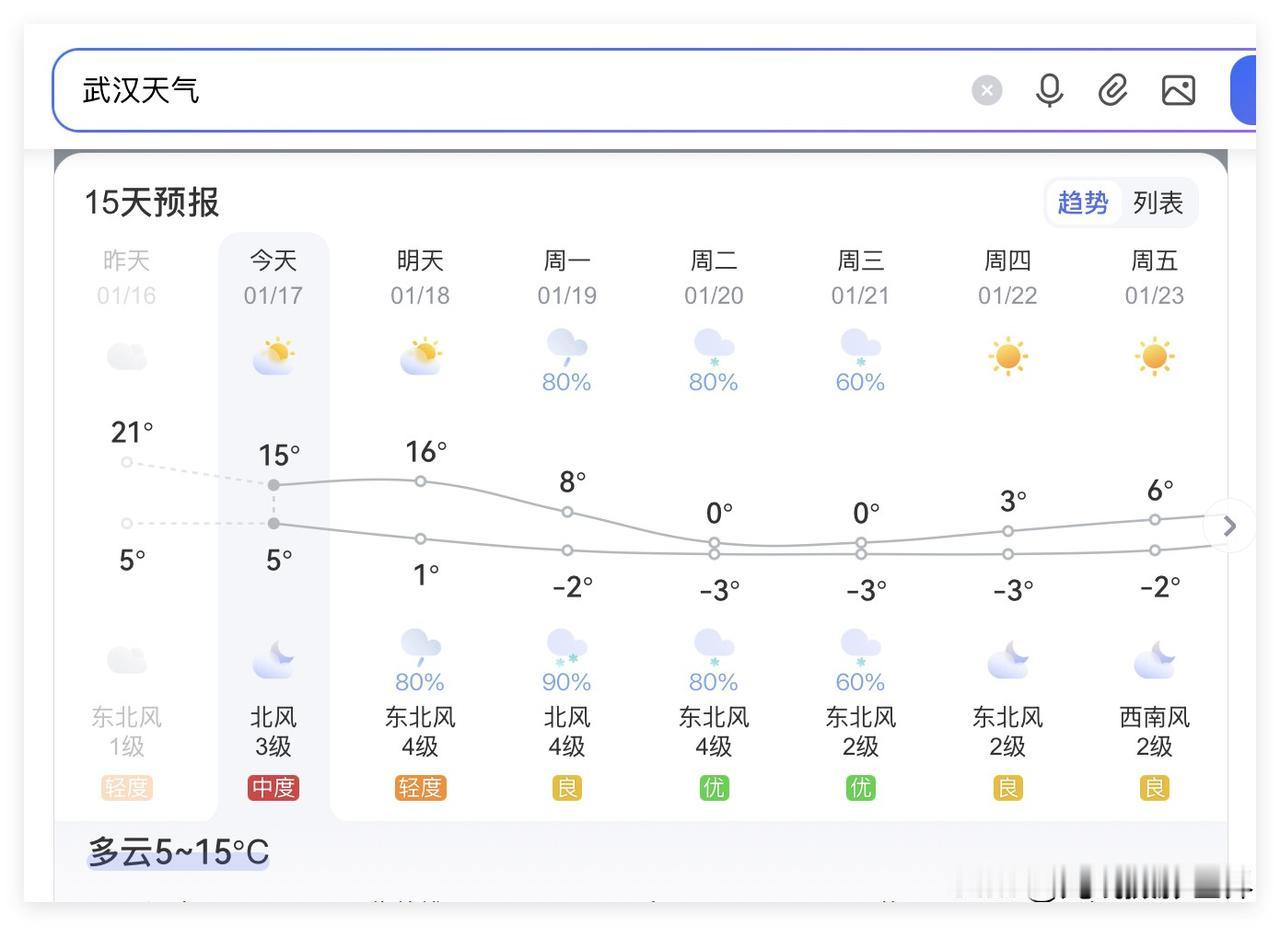Click the 15天预报 heading
The width and height of the screenshot is (1280, 926).
151,202
